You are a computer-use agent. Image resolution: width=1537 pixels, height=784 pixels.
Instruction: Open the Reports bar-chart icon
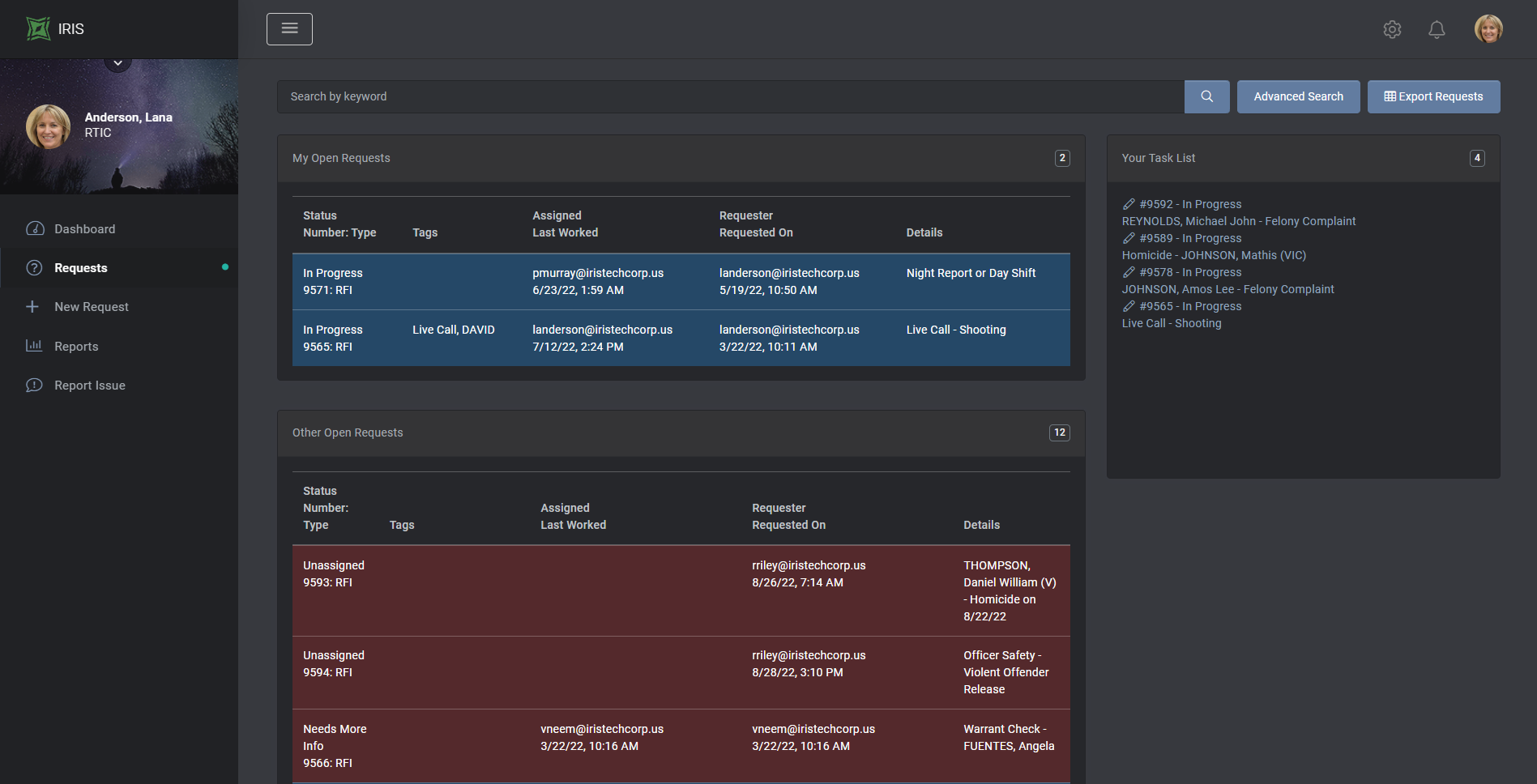34,345
